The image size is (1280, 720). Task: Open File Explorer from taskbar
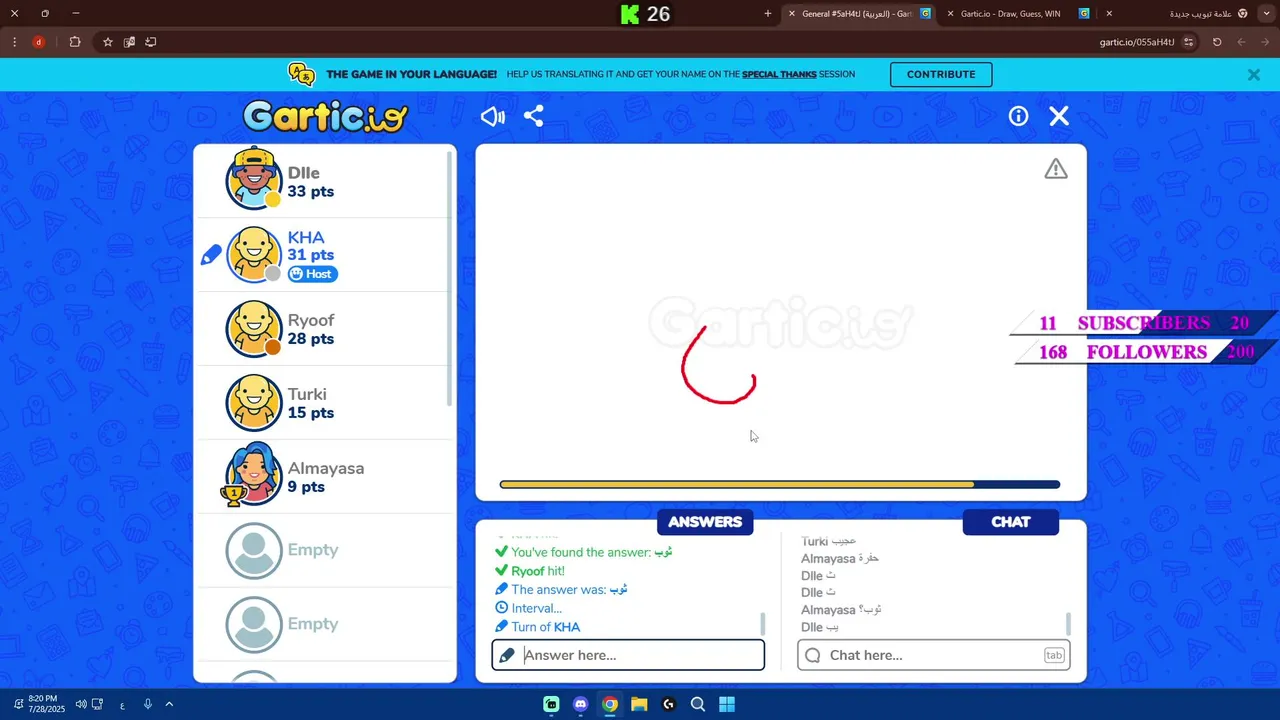click(x=639, y=704)
